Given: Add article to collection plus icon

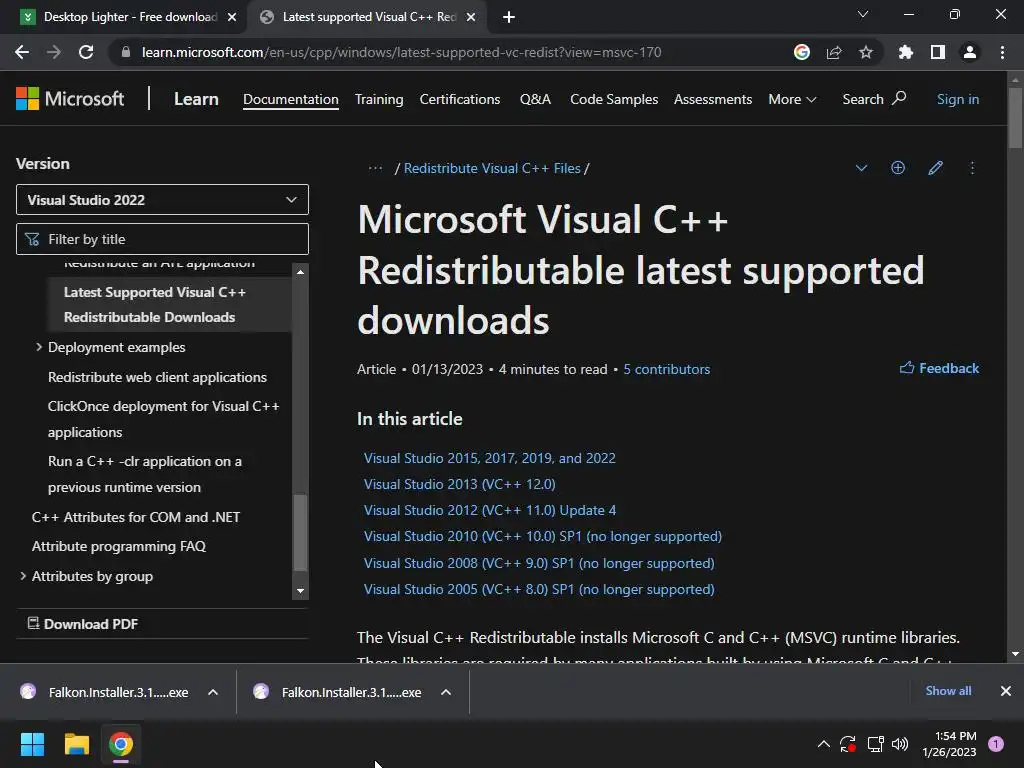Looking at the screenshot, I should [898, 168].
